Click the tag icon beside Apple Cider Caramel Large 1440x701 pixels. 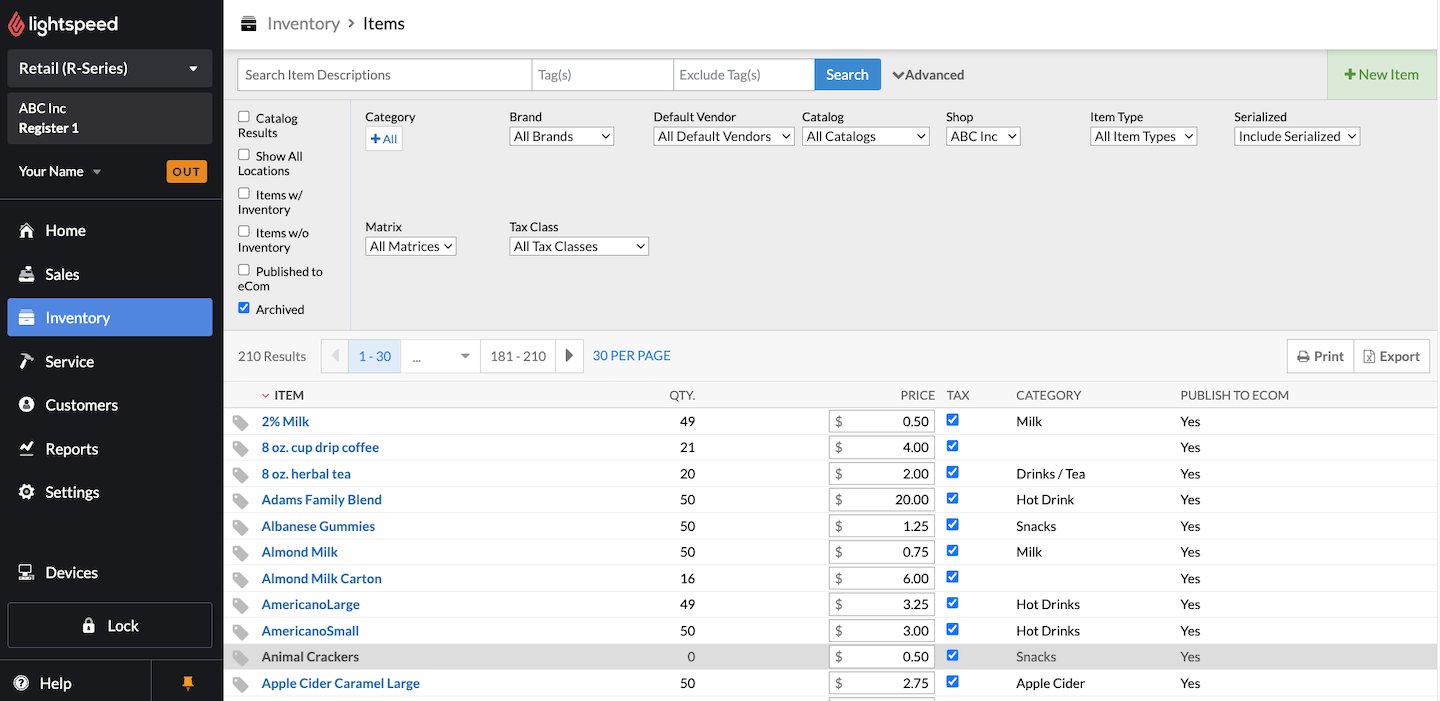click(240, 685)
